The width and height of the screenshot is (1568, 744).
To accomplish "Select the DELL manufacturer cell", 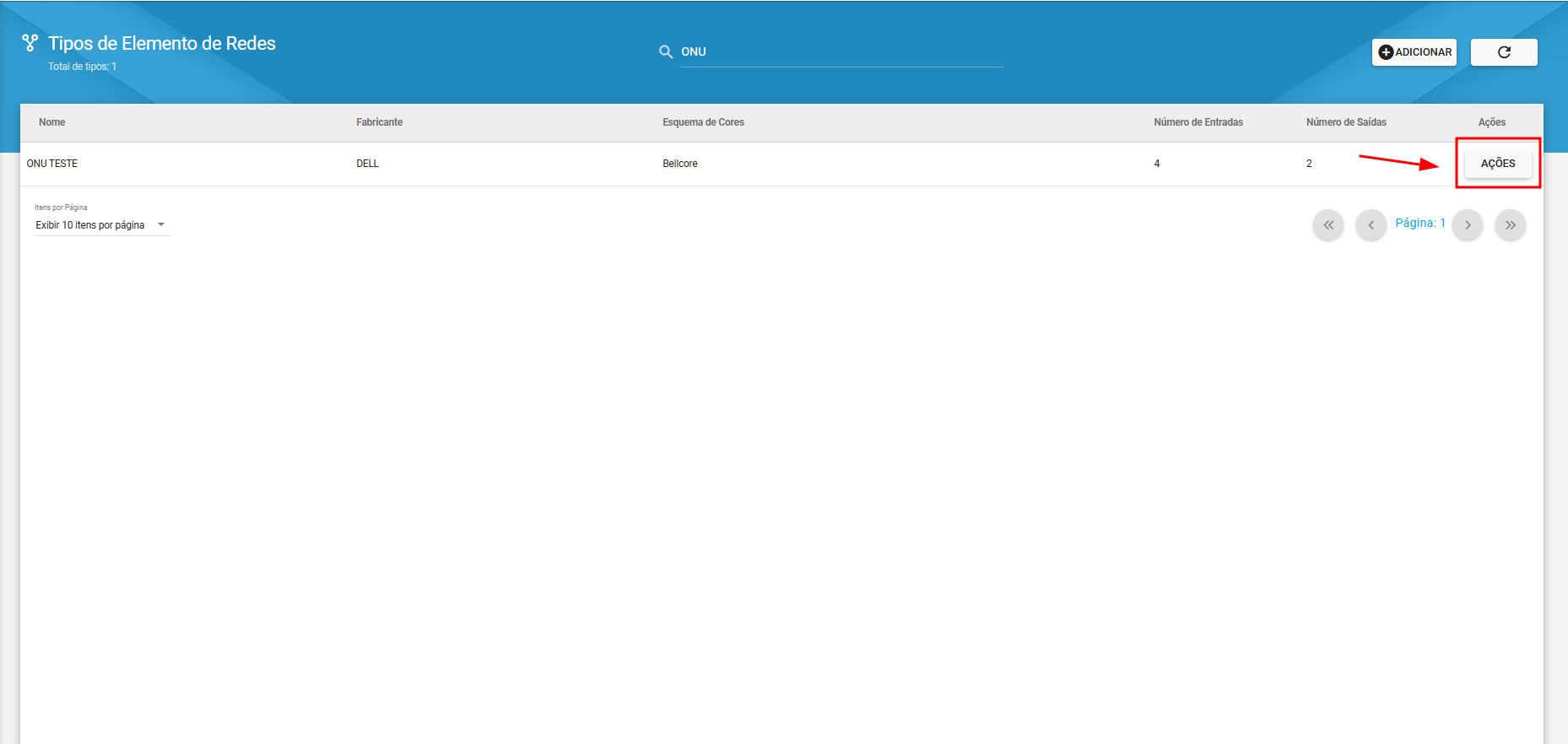I will point(368,164).
